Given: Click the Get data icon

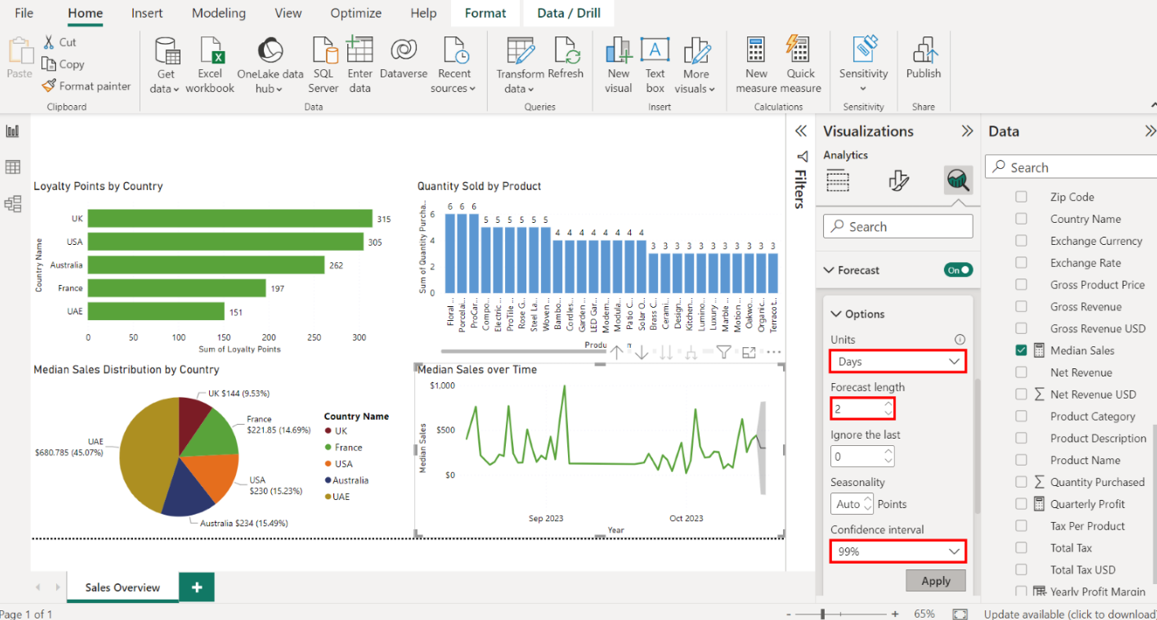Looking at the screenshot, I should click(166, 52).
